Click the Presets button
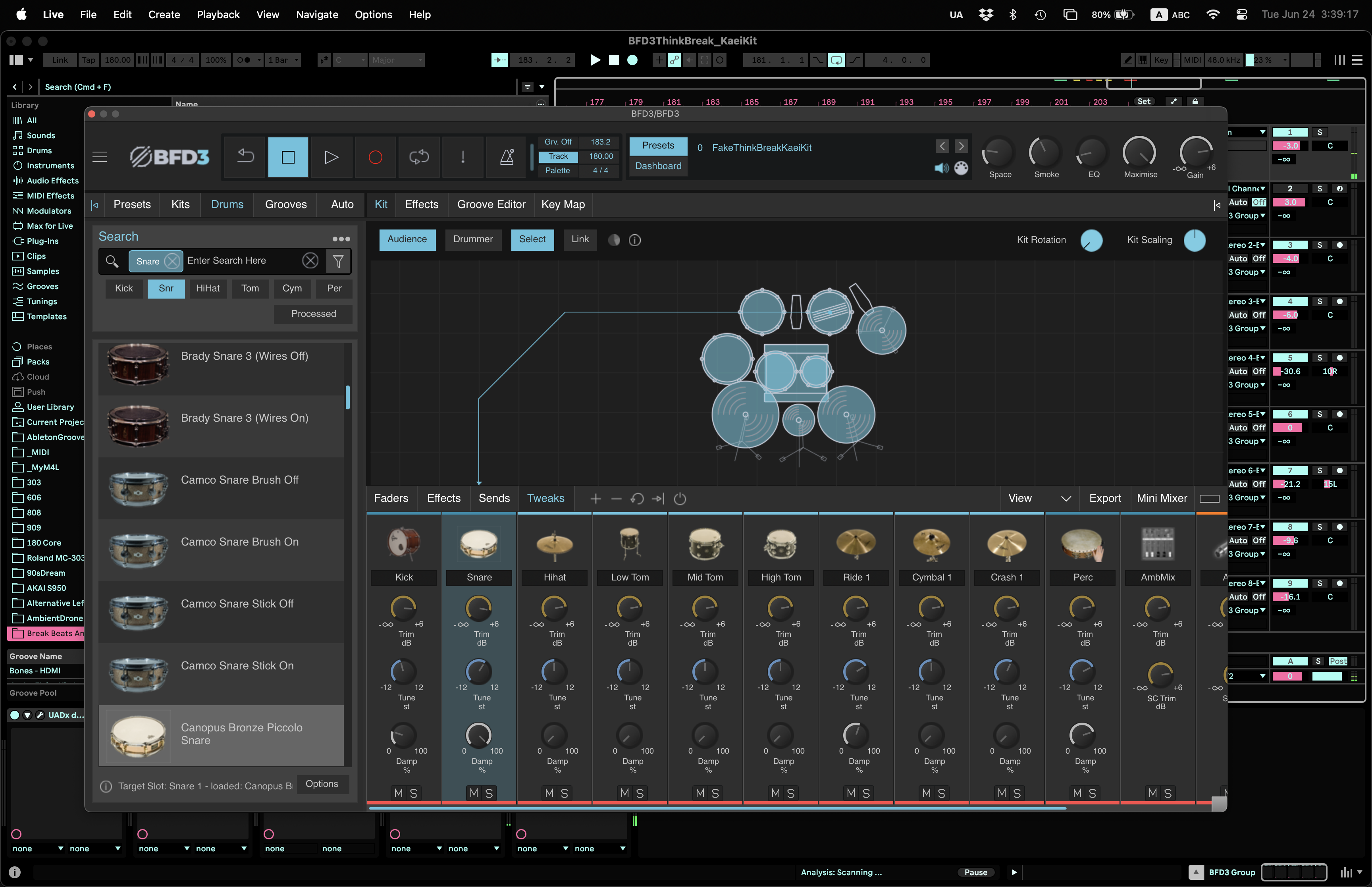The height and width of the screenshot is (887, 1372). [x=658, y=146]
